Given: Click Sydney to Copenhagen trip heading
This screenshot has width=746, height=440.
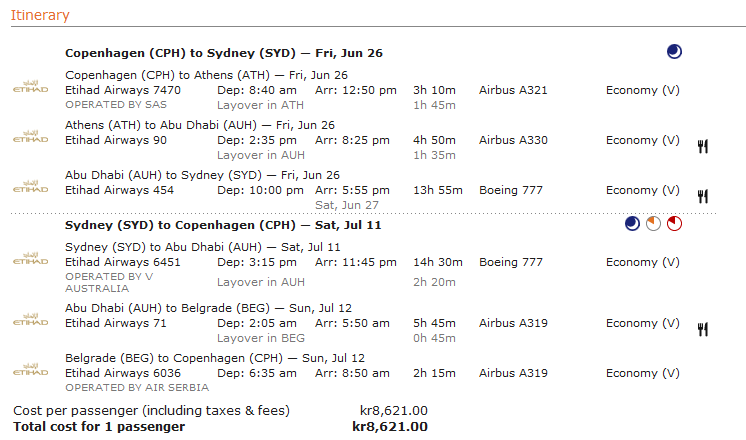Looking at the screenshot, I should point(223,225).
